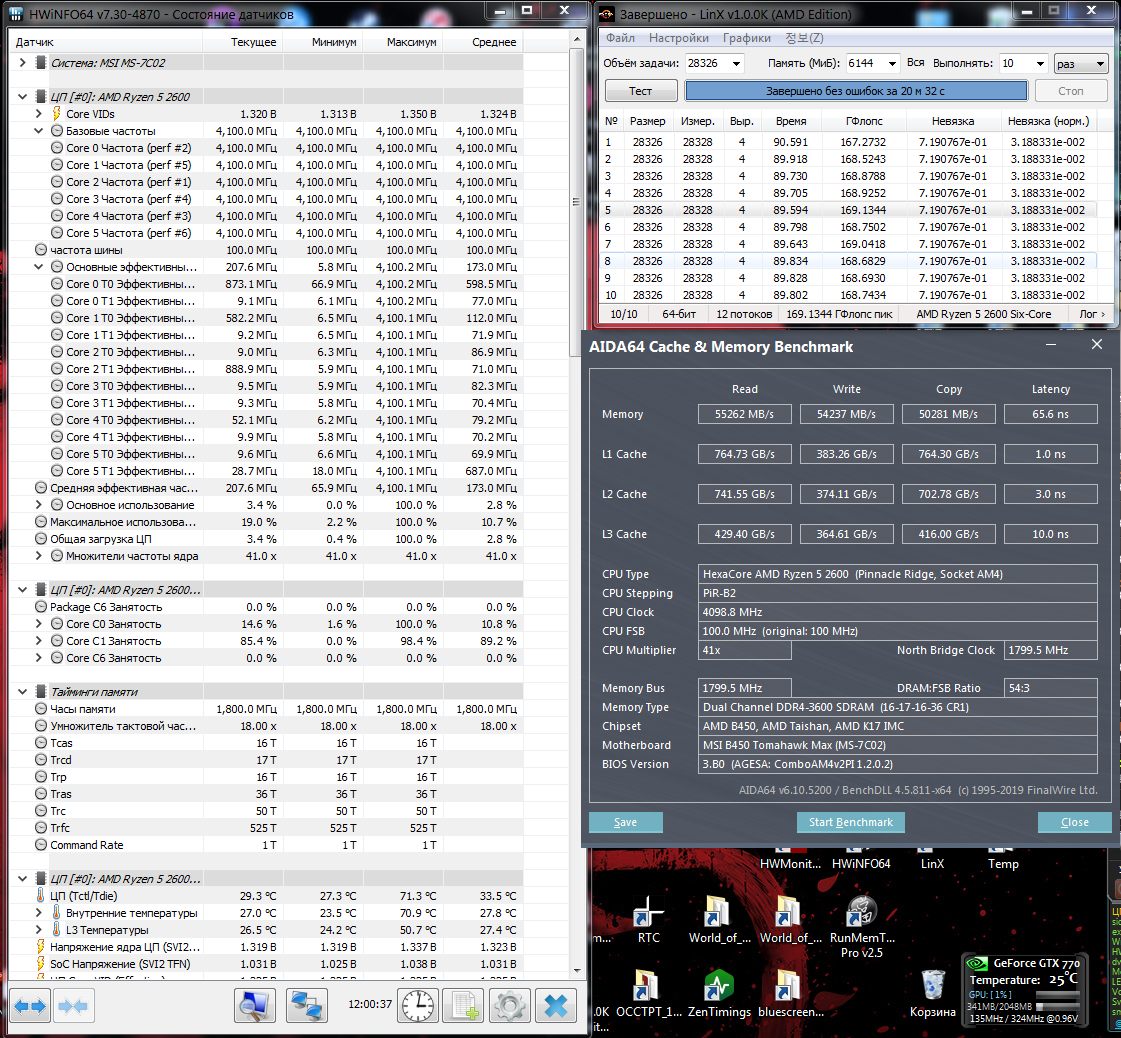Viewport: 1121px width, 1038px height.
Task: Click the HWiNFO vertical scrollbar thumb
Action: point(576,202)
